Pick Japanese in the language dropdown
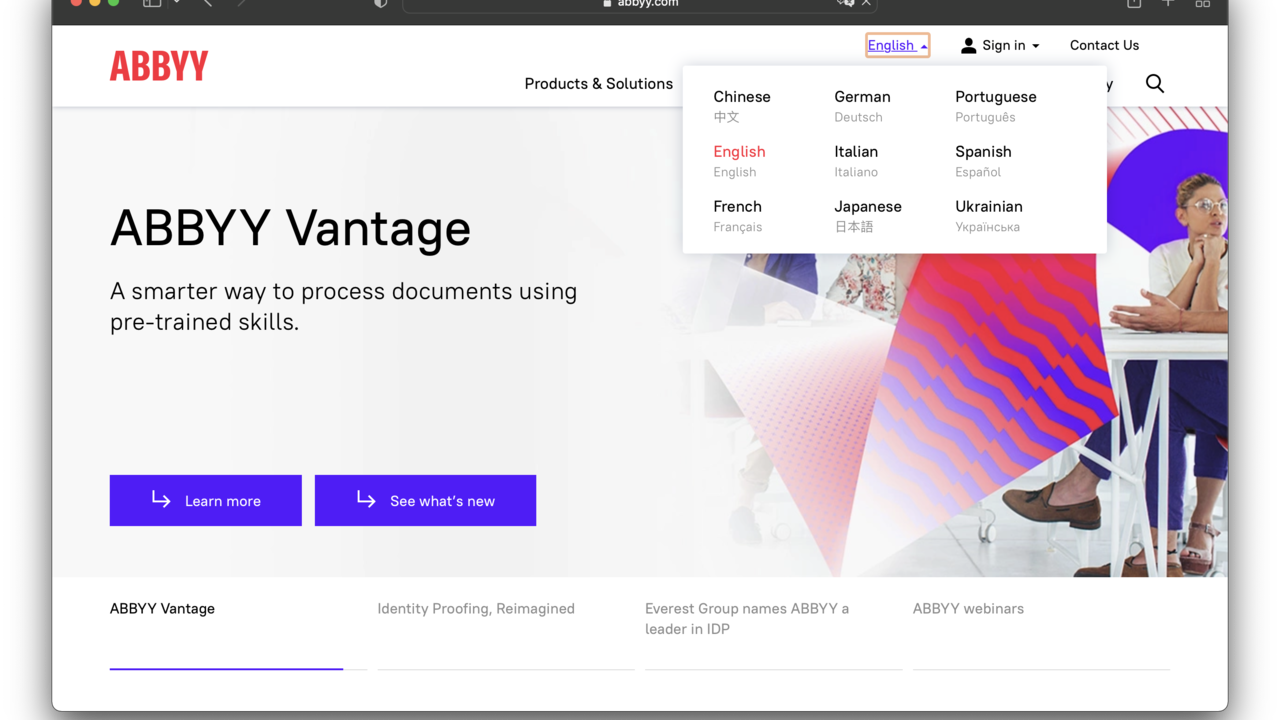The image size is (1280, 720). pos(868,216)
